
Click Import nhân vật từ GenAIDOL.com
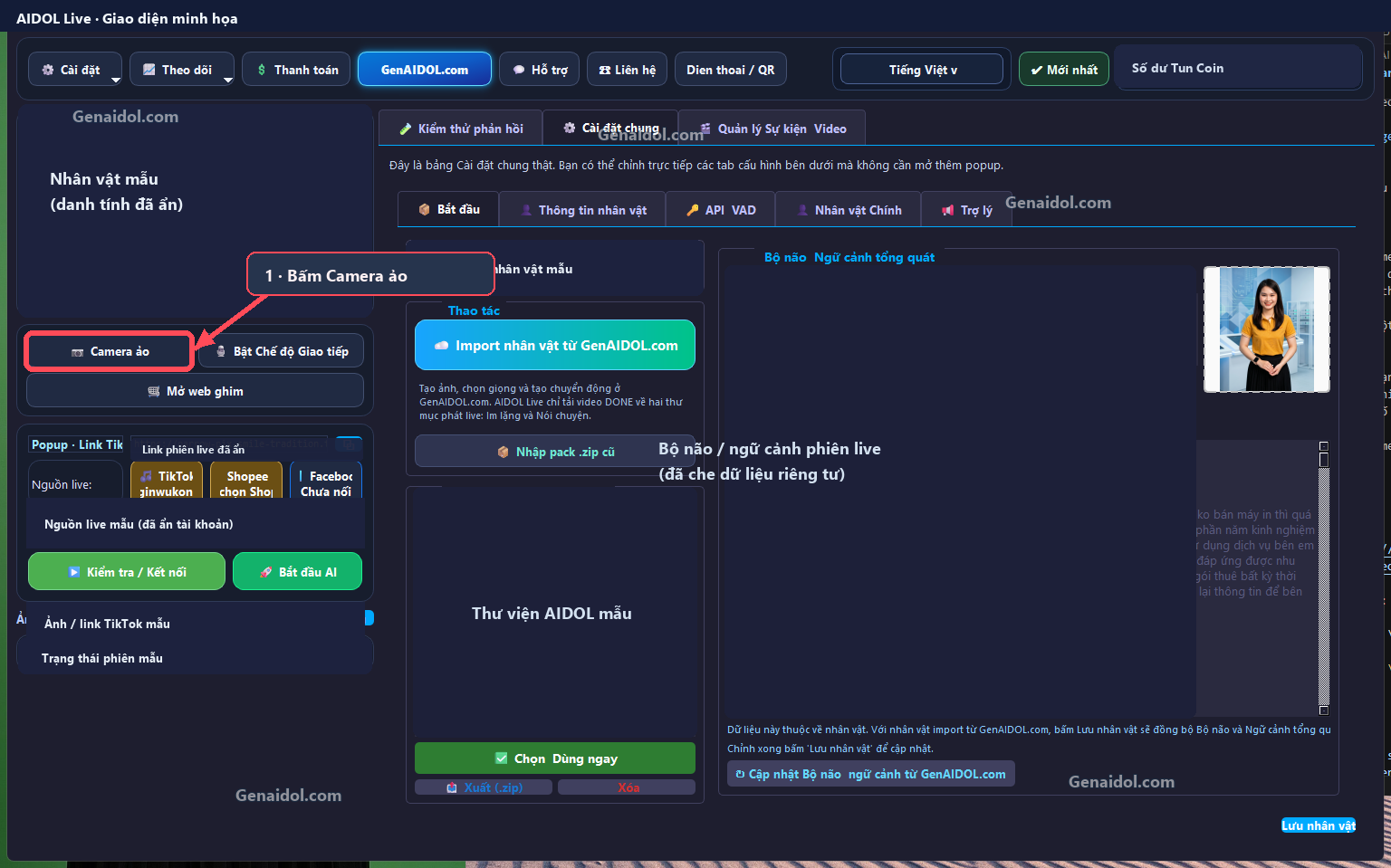tap(555, 345)
